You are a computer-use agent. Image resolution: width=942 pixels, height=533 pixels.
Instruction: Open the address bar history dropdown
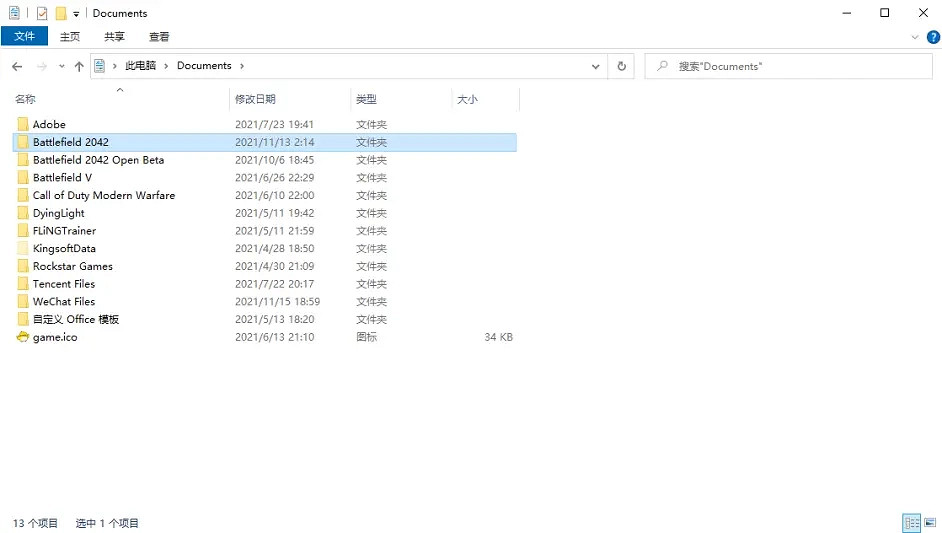[x=595, y=66]
